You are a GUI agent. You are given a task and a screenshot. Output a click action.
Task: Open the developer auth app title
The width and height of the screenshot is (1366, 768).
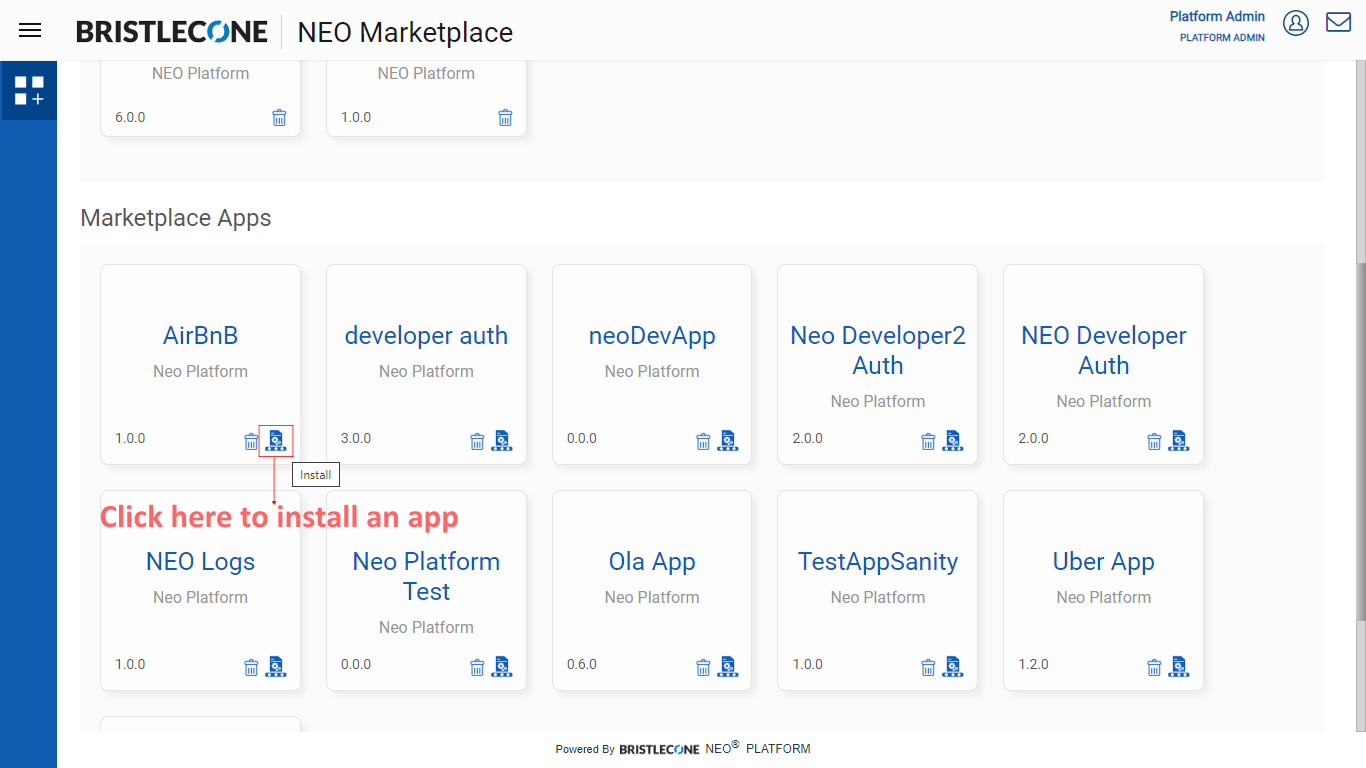(426, 336)
